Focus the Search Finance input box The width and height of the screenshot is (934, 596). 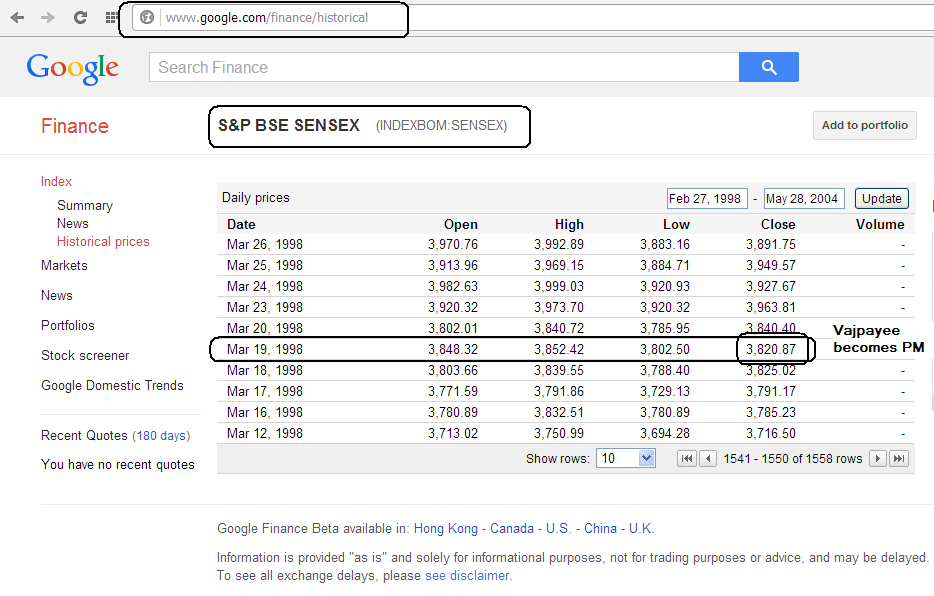[444, 67]
